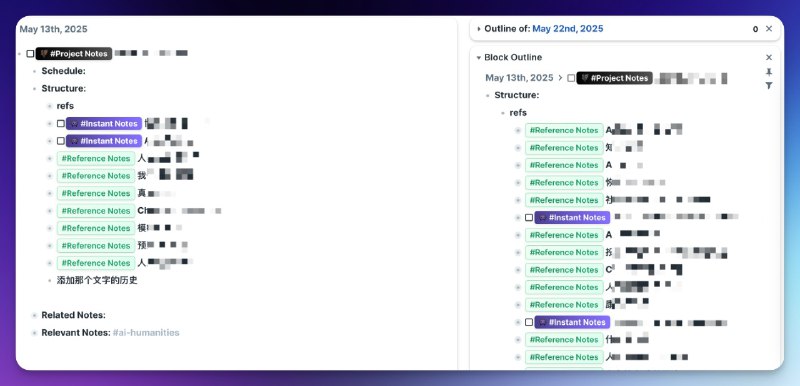Open #Reference Notes tag beside 社 in sidebar
The height and width of the screenshot is (386, 800).
(x=564, y=200)
